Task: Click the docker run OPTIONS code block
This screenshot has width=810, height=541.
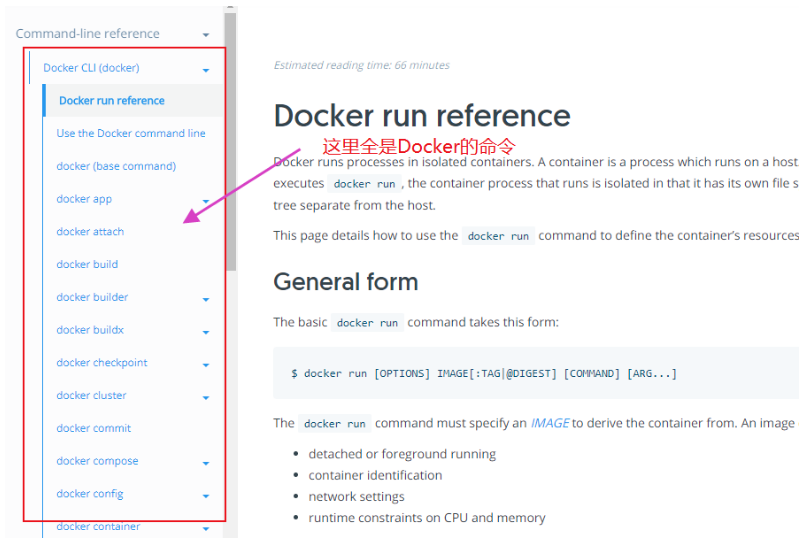Action: [536, 373]
